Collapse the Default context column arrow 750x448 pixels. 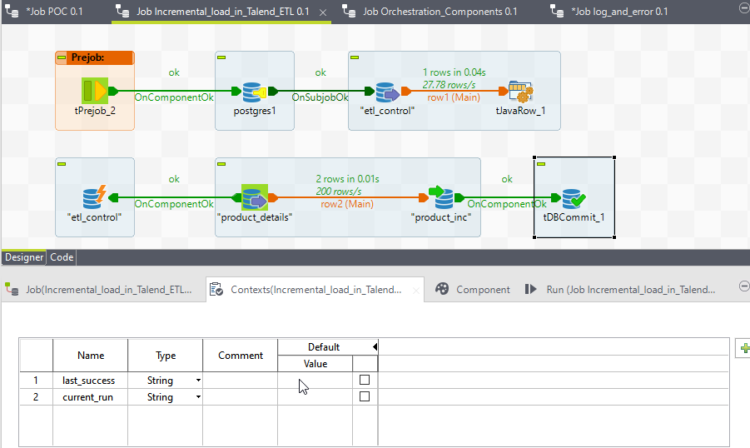click(x=374, y=347)
